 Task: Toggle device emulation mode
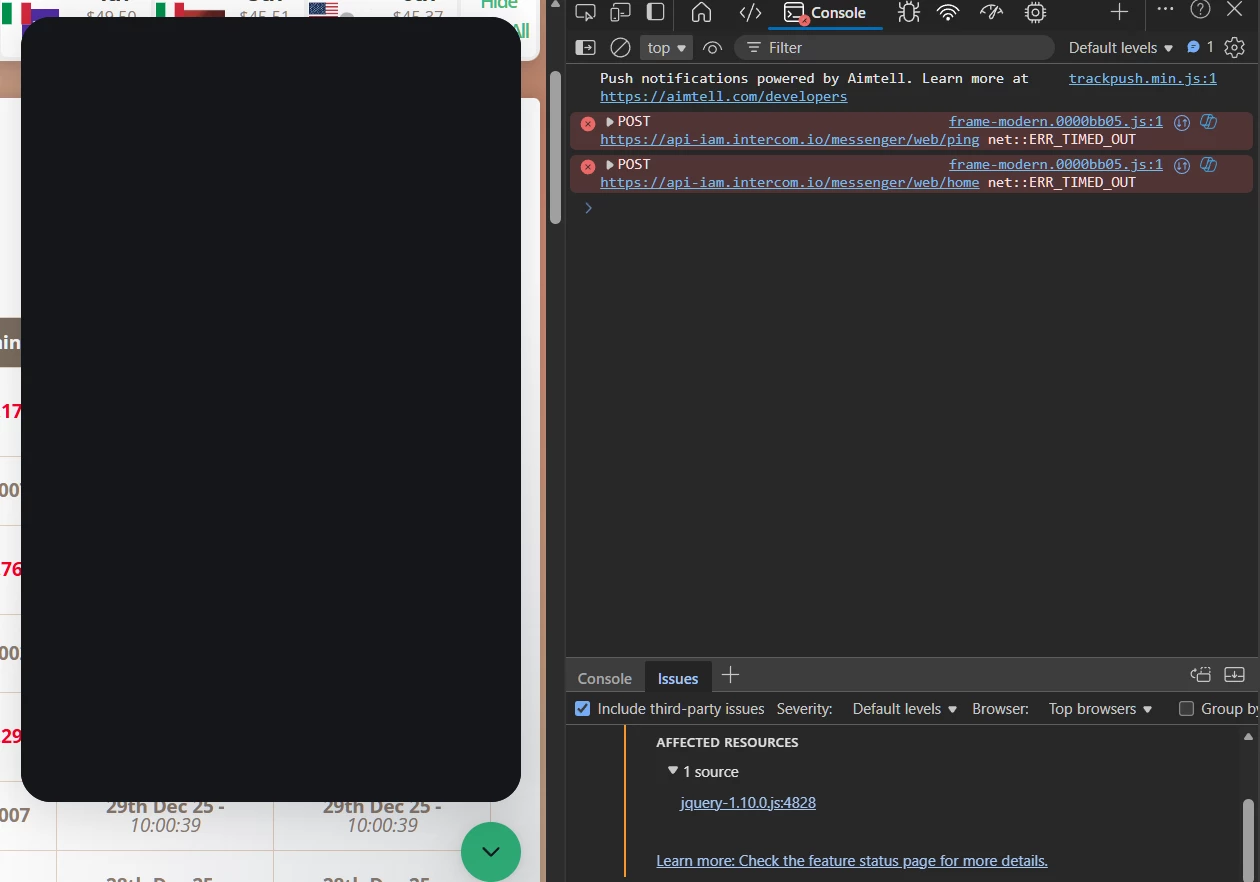[x=620, y=12]
